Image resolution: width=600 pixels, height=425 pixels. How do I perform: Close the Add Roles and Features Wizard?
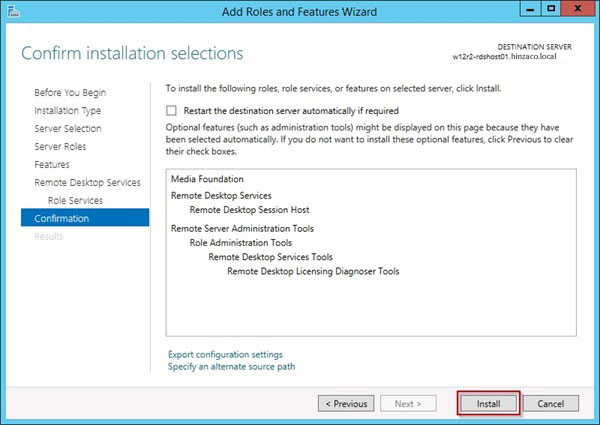pyautogui.click(x=577, y=10)
